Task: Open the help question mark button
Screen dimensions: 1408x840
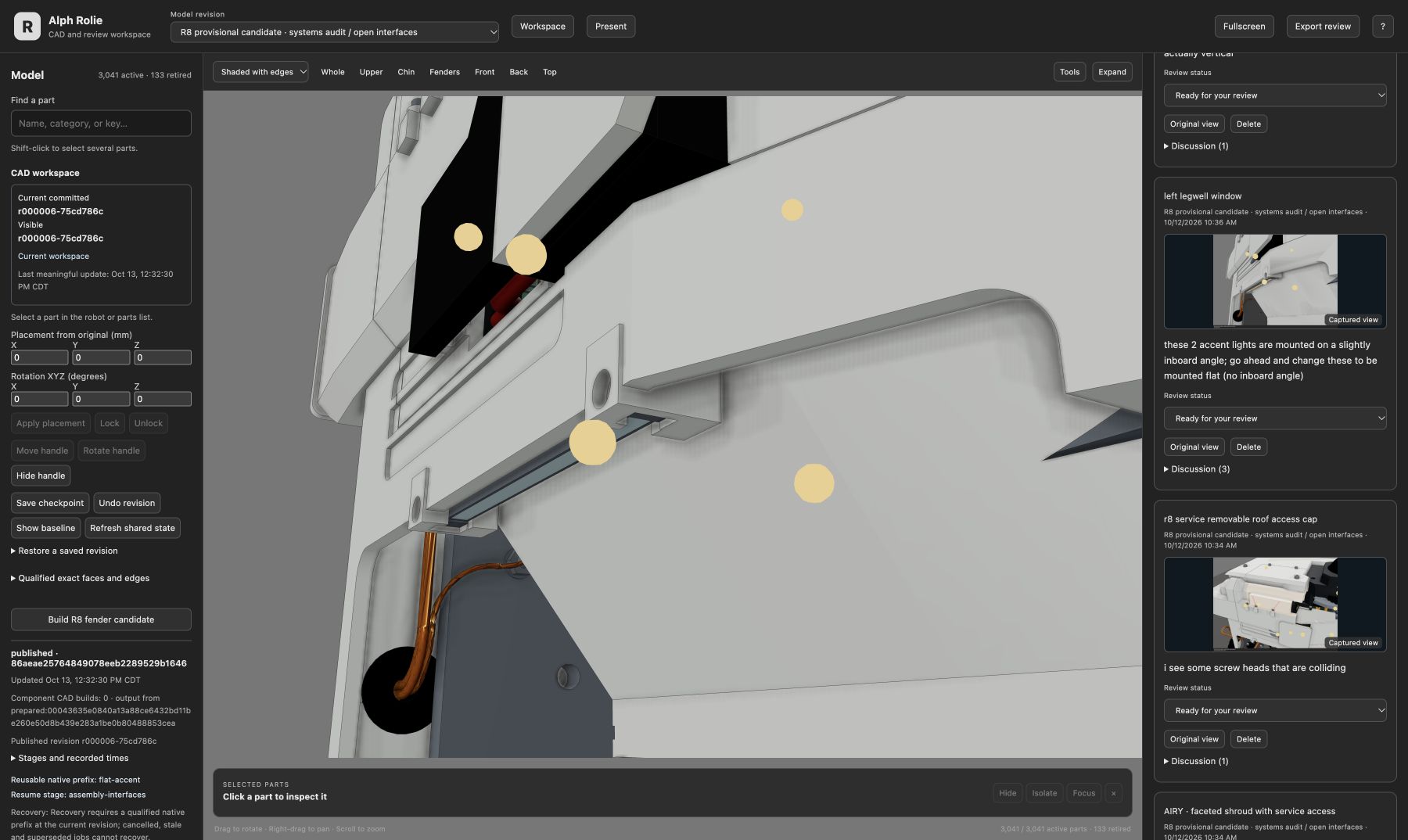Action: (1382, 26)
